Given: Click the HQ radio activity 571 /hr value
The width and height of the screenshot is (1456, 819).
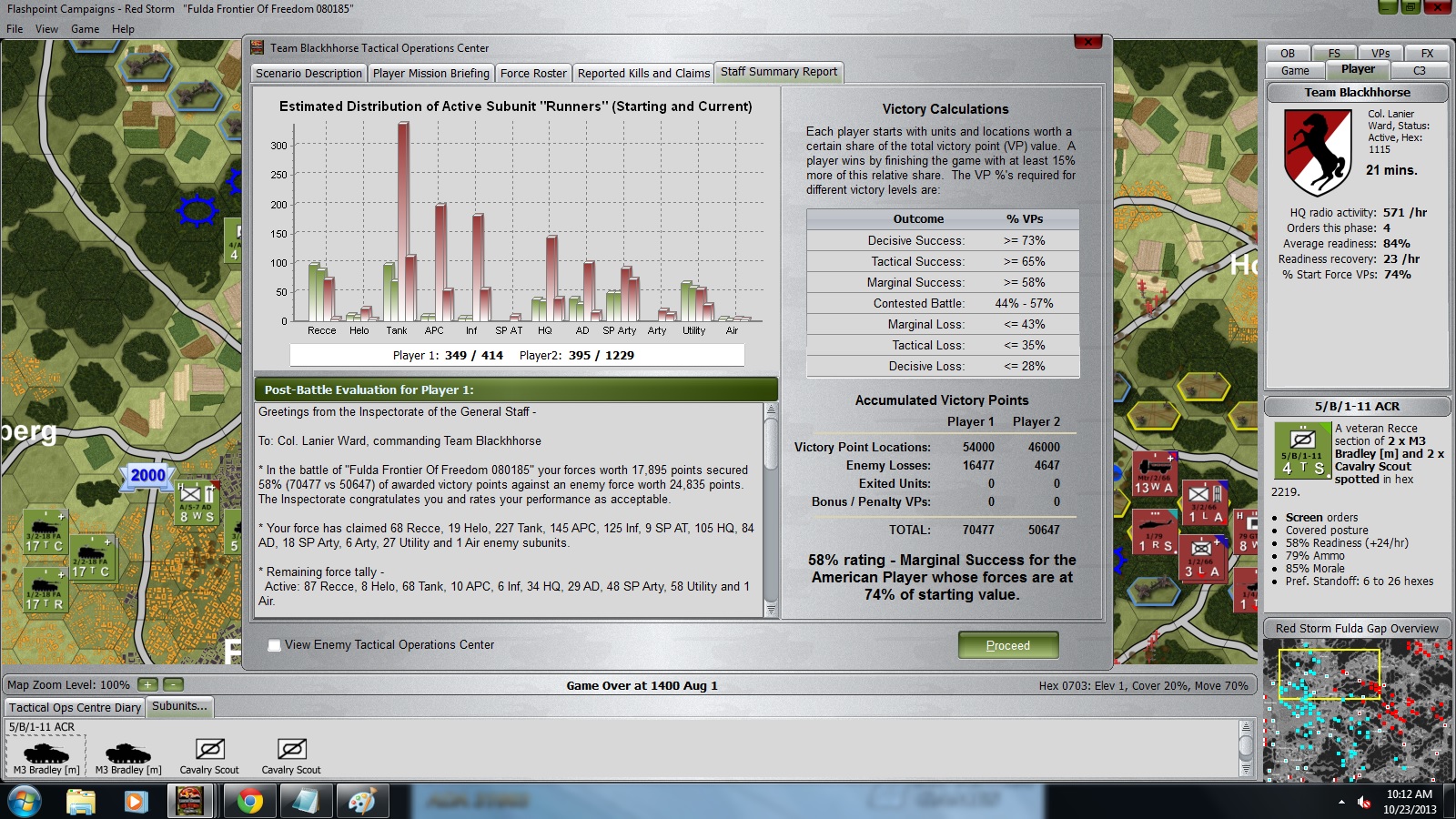Looking at the screenshot, I should click(1405, 213).
